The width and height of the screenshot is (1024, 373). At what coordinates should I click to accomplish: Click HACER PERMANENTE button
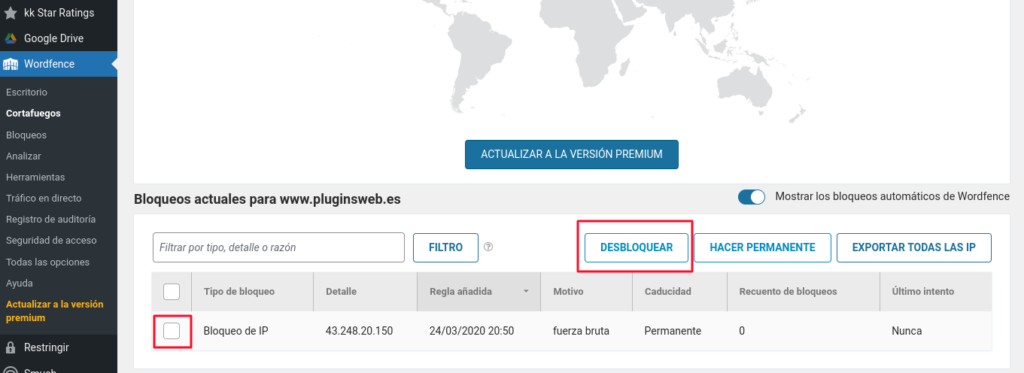(762, 248)
